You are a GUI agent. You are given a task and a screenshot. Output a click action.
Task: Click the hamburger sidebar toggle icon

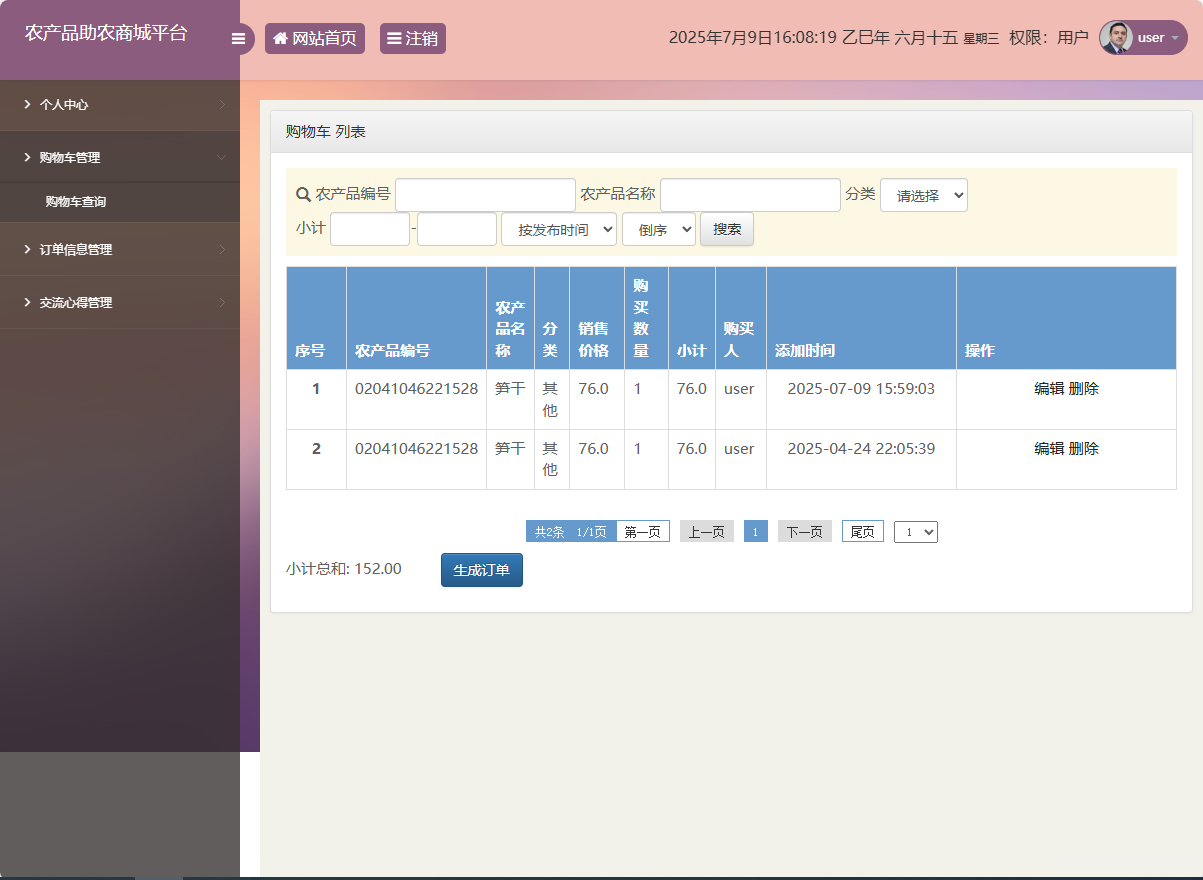238,39
